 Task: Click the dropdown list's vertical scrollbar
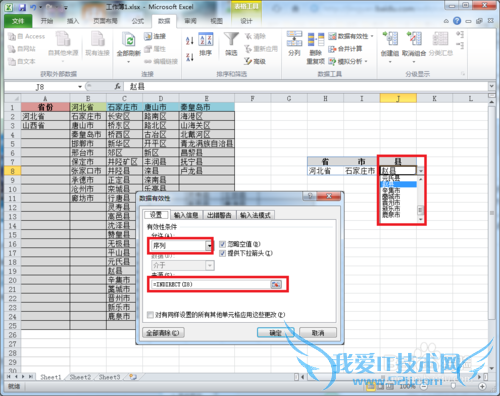tap(420, 200)
